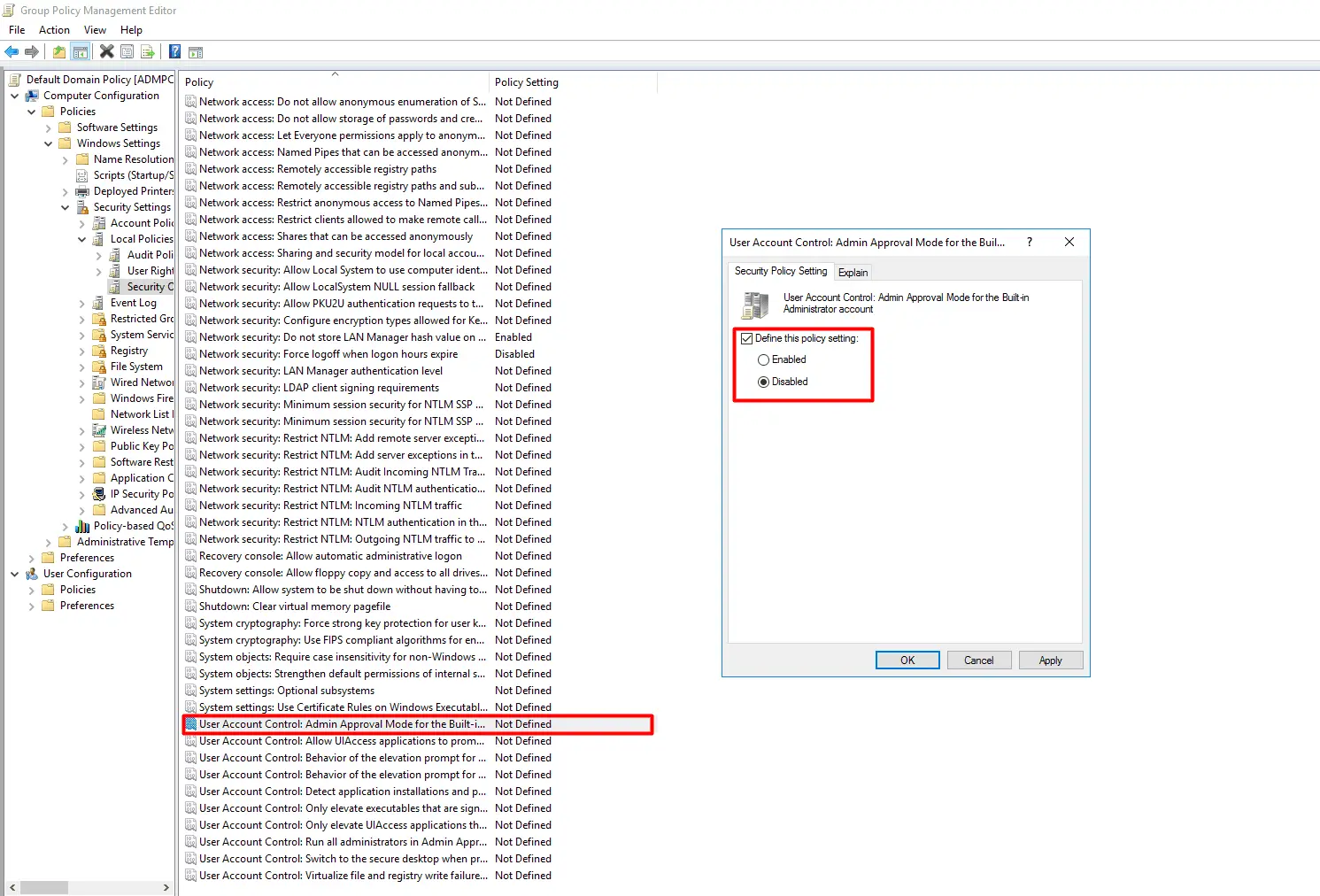Open the Action menu
Screen dimensions: 1320x896
[54, 29]
